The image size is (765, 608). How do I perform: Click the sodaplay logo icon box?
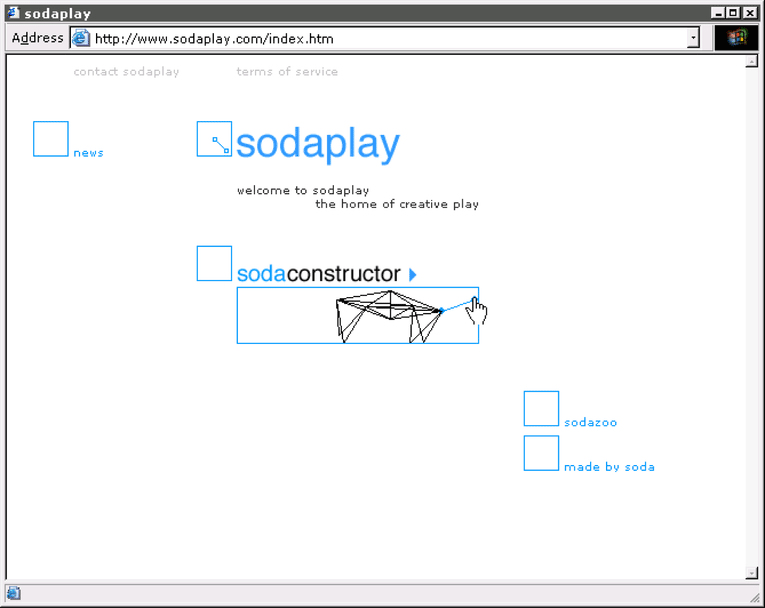coord(214,139)
